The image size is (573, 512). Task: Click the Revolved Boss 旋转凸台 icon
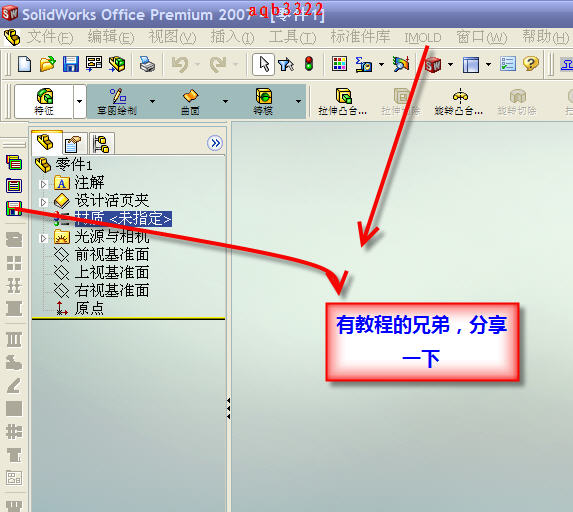pos(459,102)
